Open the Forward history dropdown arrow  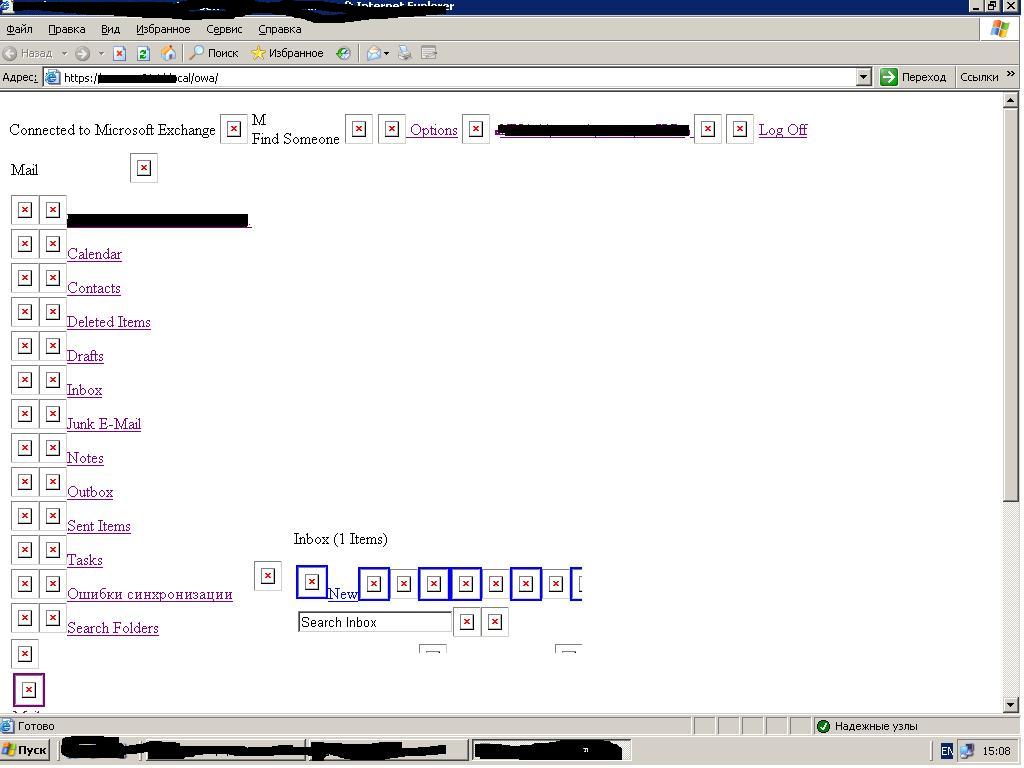tap(101, 54)
